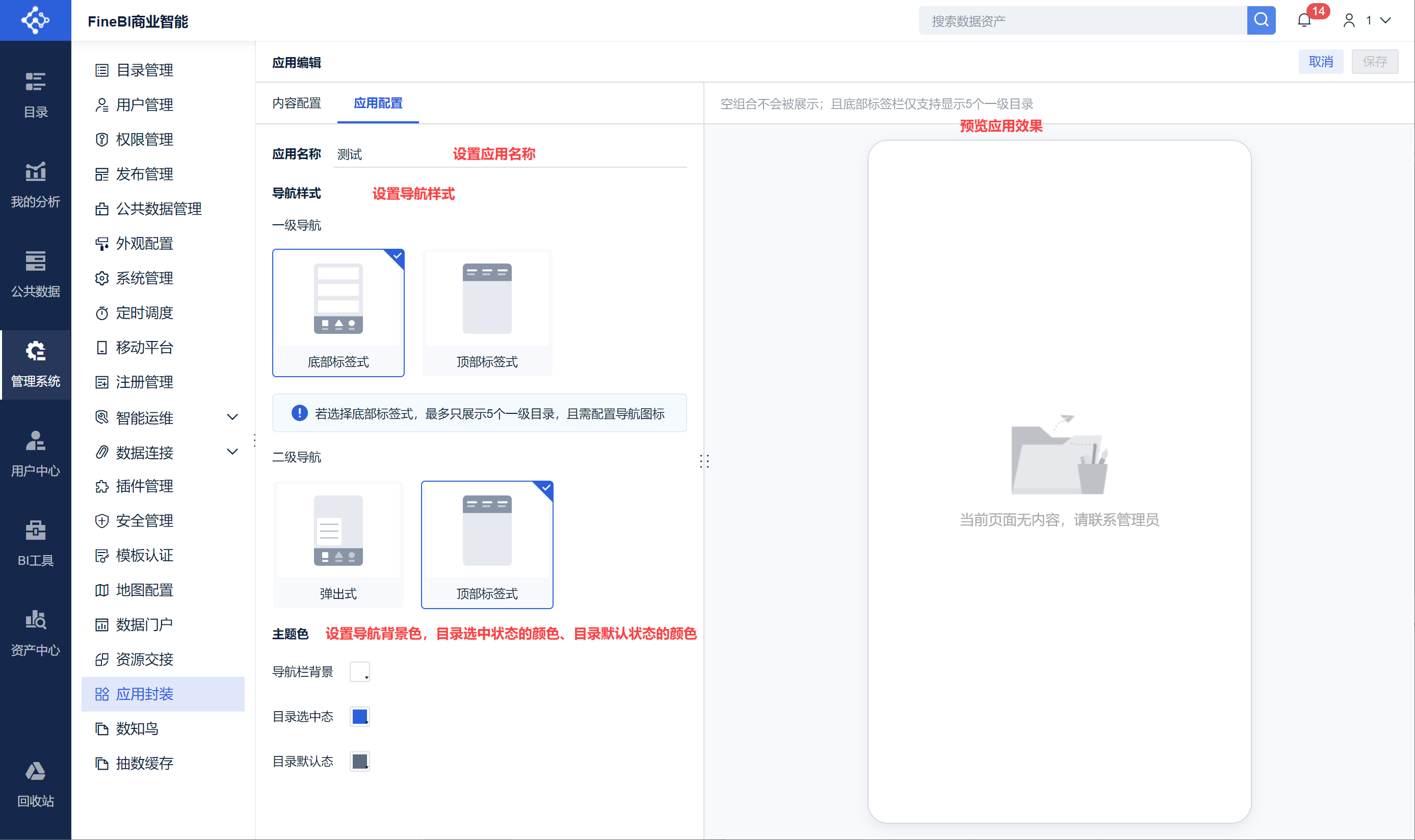
Task: Select 顶部标签式 for first-level navigation
Action: [487, 313]
